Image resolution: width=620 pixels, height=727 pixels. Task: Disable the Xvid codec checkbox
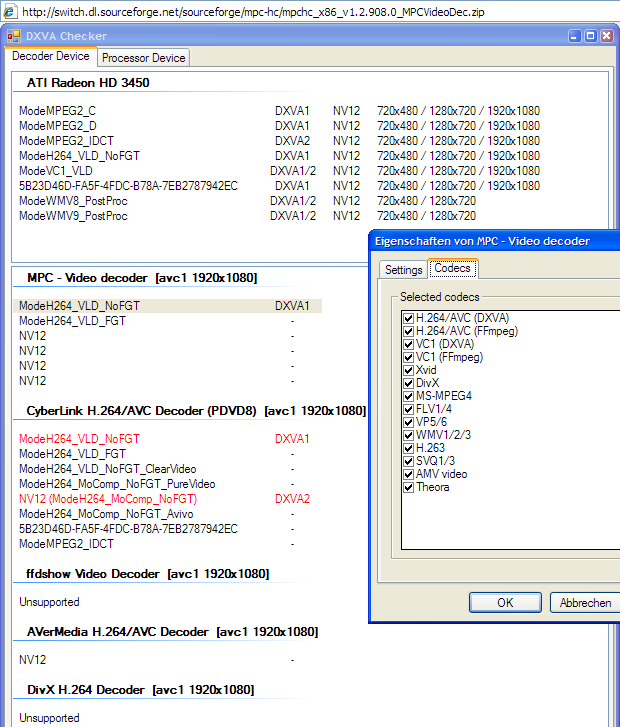[x=408, y=370]
